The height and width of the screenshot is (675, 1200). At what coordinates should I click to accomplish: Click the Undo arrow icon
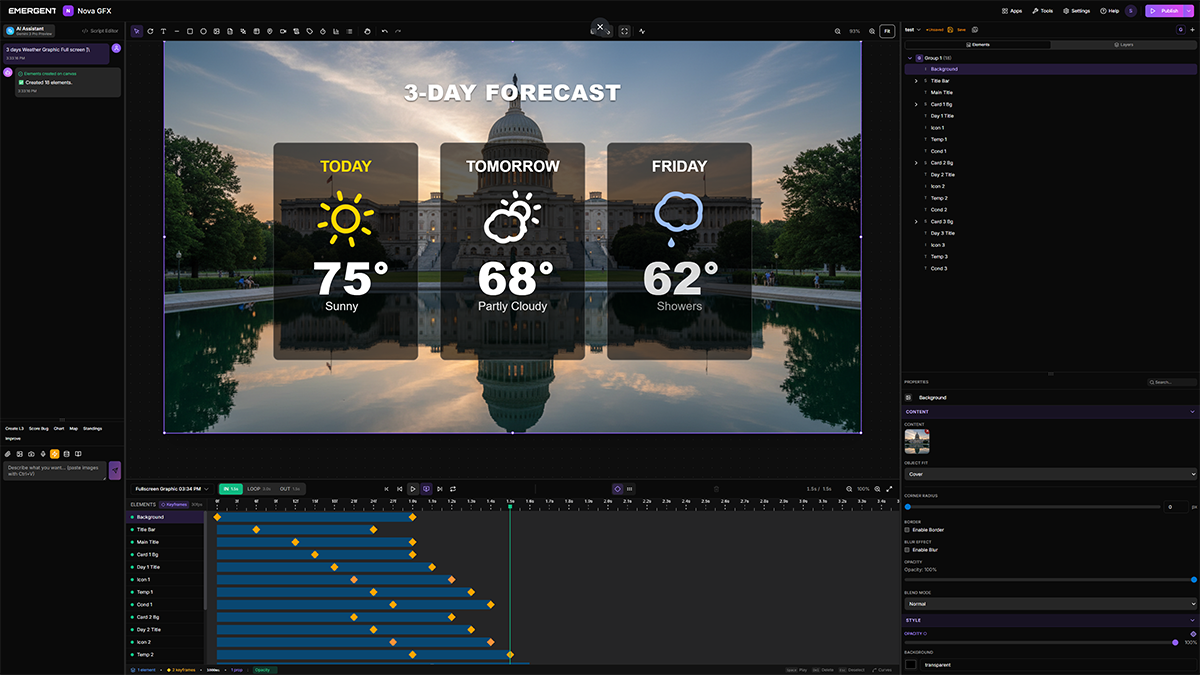tap(385, 31)
